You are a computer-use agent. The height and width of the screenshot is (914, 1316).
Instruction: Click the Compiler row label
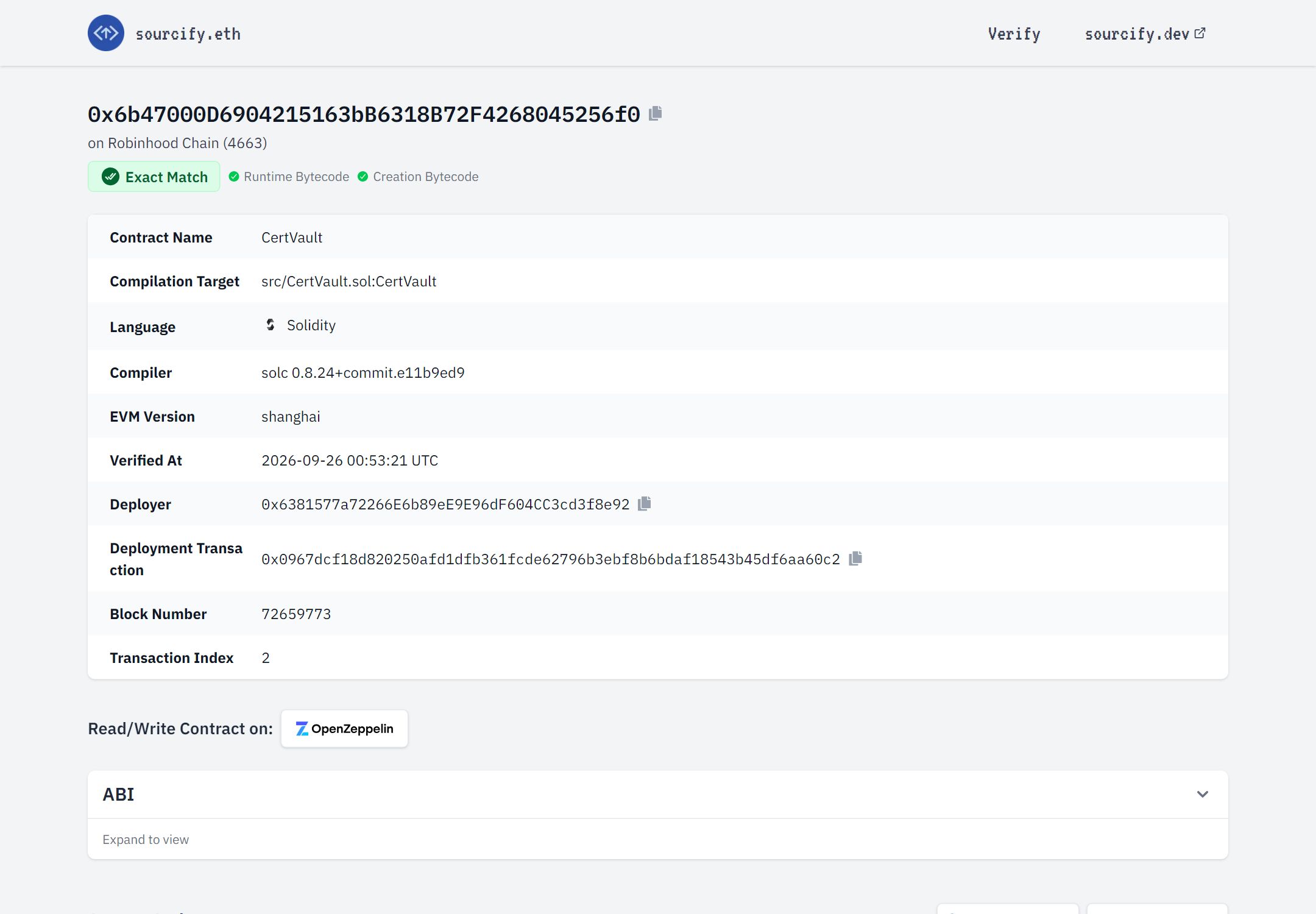point(141,373)
